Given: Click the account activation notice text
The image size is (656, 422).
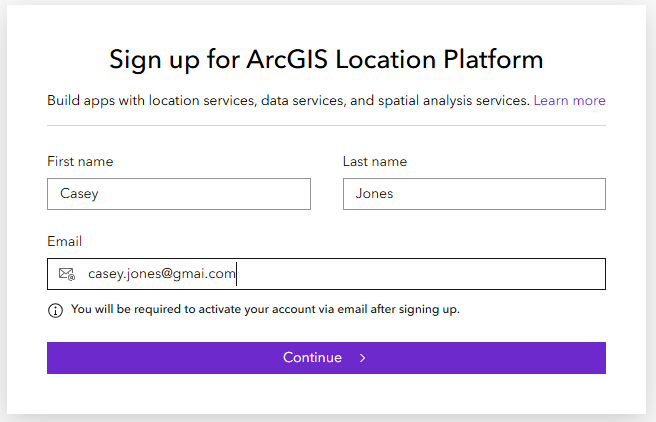Looking at the screenshot, I should (265, 309).
